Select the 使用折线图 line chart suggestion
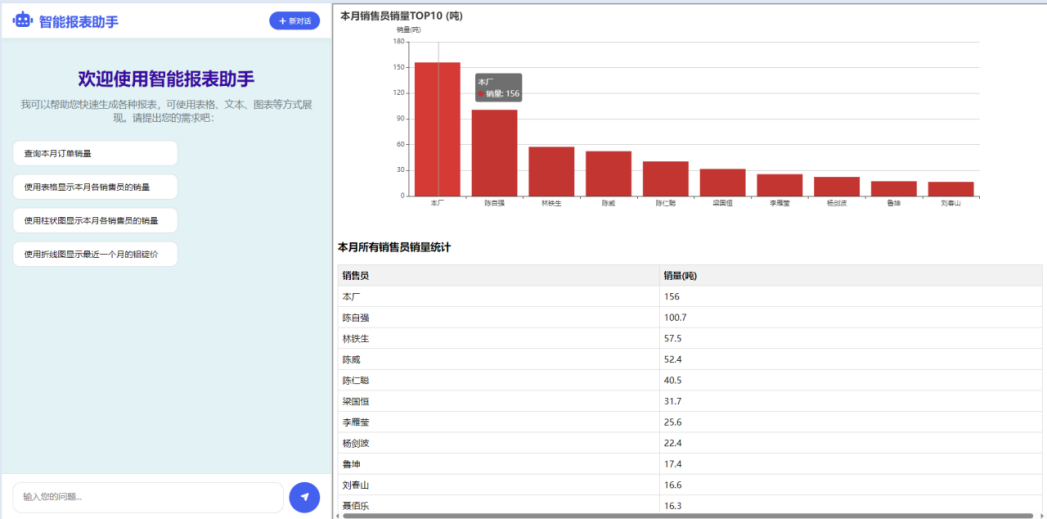This screenshot has height=519, width=1047. [95, 254]
